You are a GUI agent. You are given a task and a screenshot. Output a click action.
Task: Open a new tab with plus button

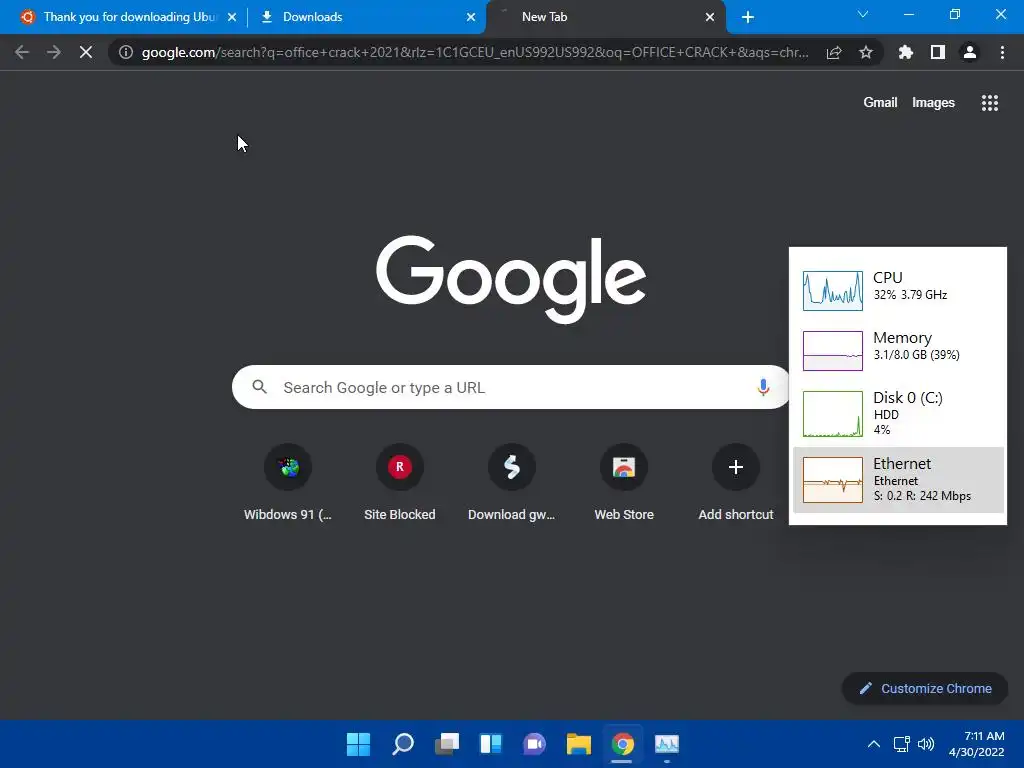pyautogui.click(x=748, y=17)
